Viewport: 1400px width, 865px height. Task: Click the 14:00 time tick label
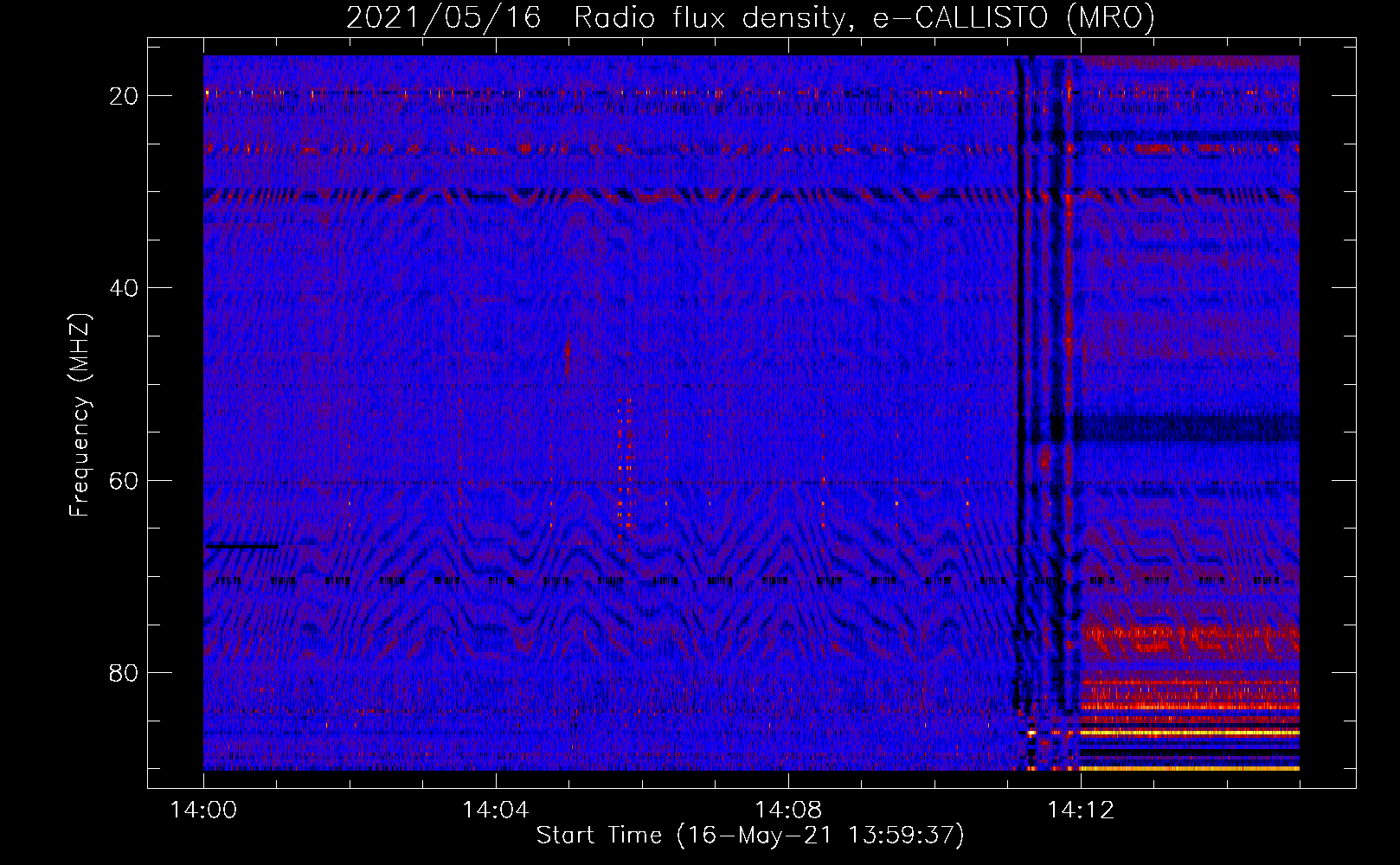click(204, 811)
